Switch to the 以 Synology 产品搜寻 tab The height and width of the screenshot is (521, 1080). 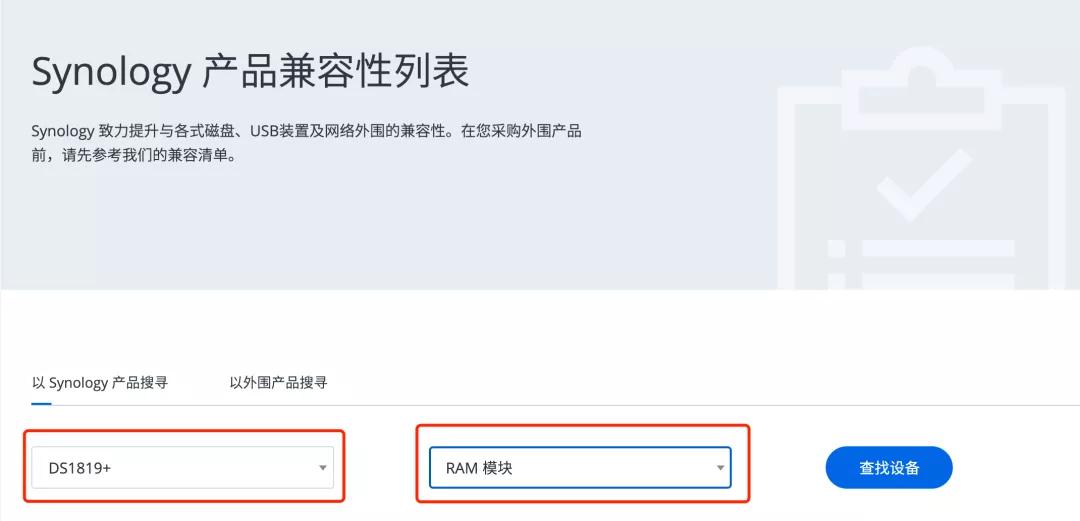(99, 382)
